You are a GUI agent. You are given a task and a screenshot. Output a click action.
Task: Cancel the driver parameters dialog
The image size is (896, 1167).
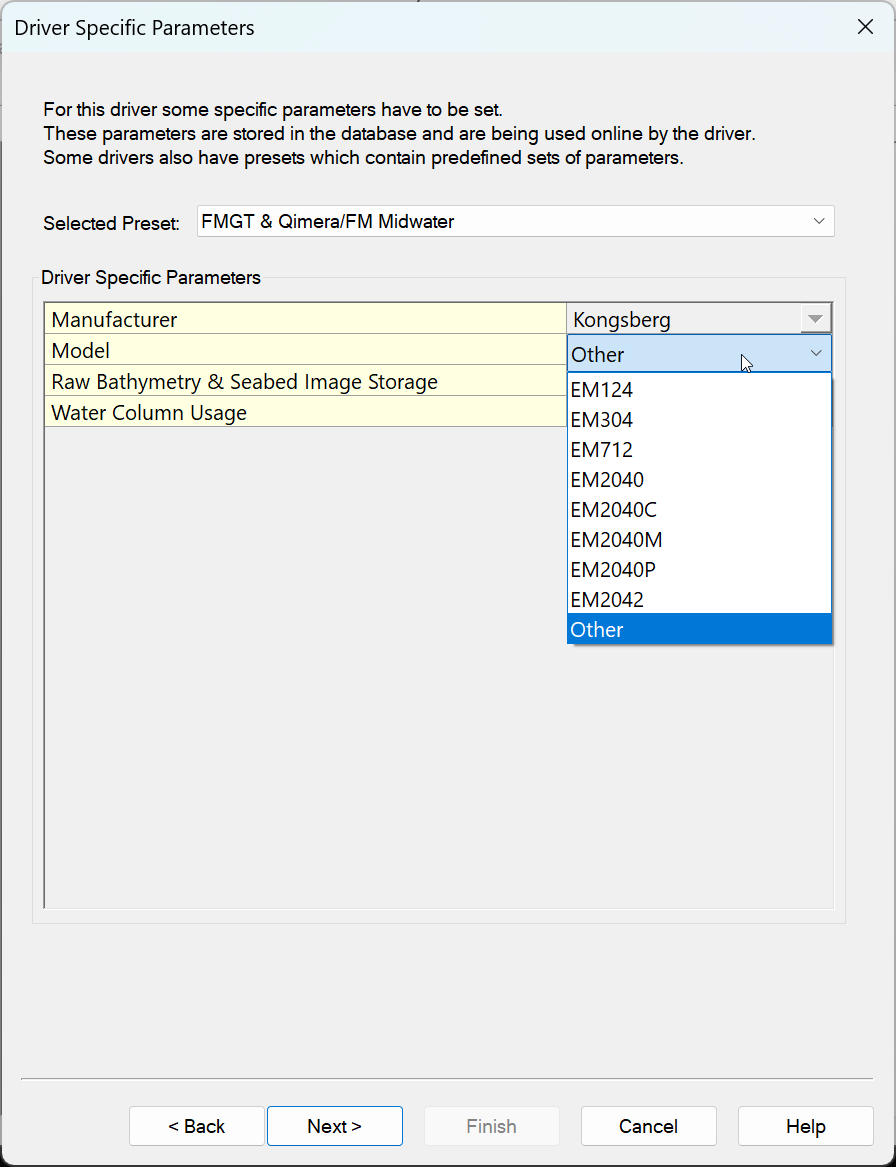tap(648, 1126)
